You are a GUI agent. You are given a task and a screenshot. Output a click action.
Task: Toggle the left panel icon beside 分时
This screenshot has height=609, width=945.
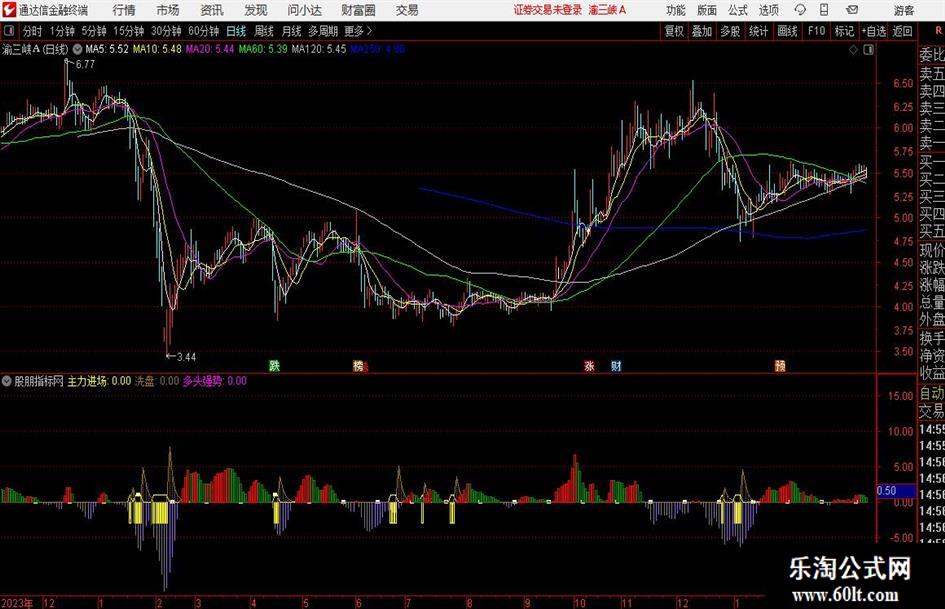tap(9, 31)
